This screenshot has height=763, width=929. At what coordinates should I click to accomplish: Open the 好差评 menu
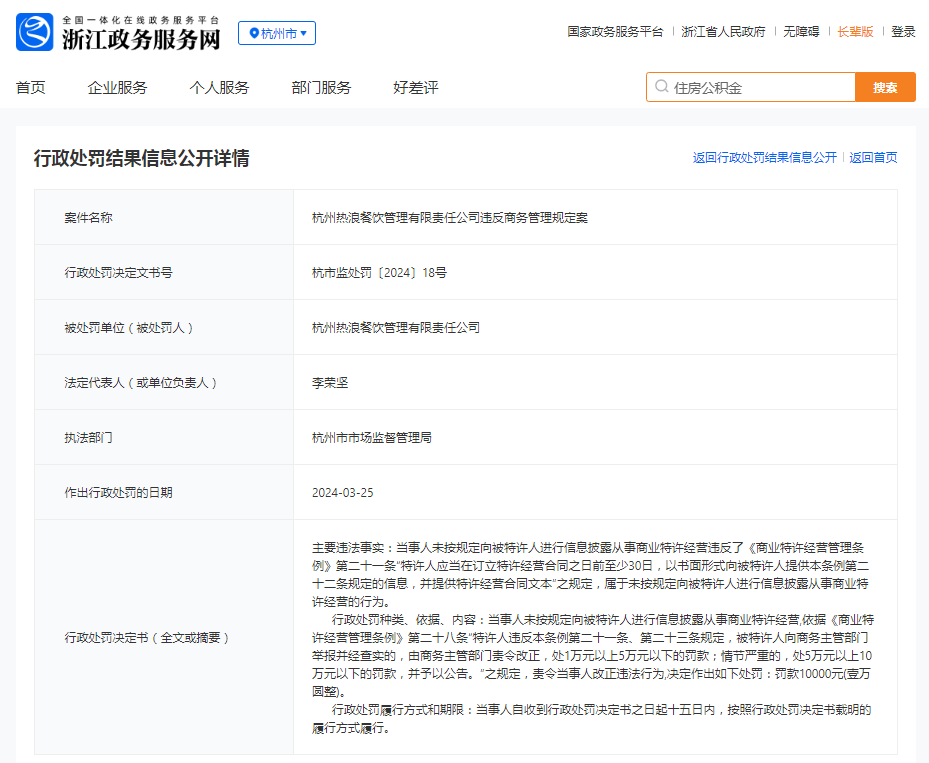pyautogui.click(x=416, y=88)
